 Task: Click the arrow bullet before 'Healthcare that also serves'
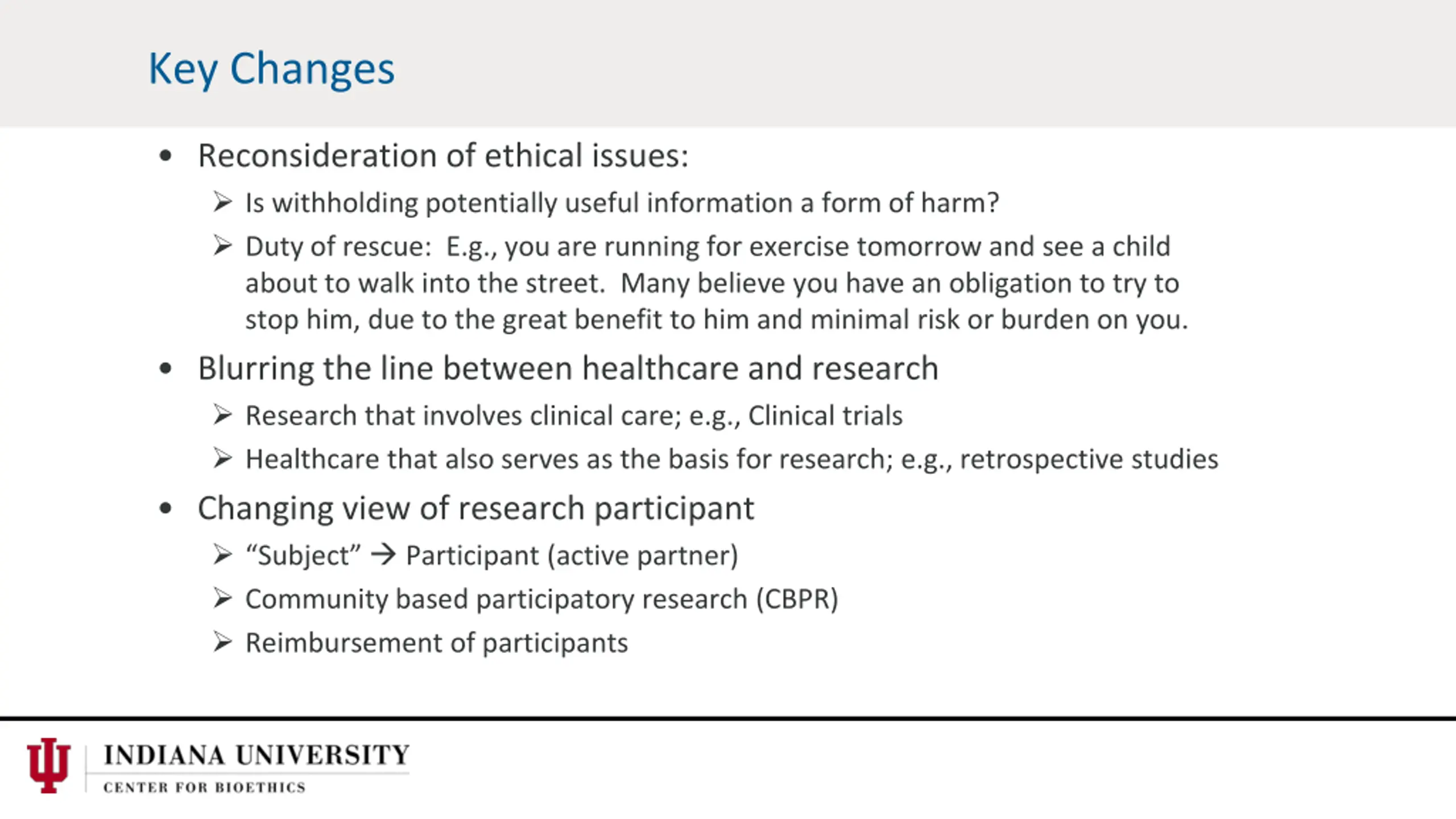(x=223, y=458)
